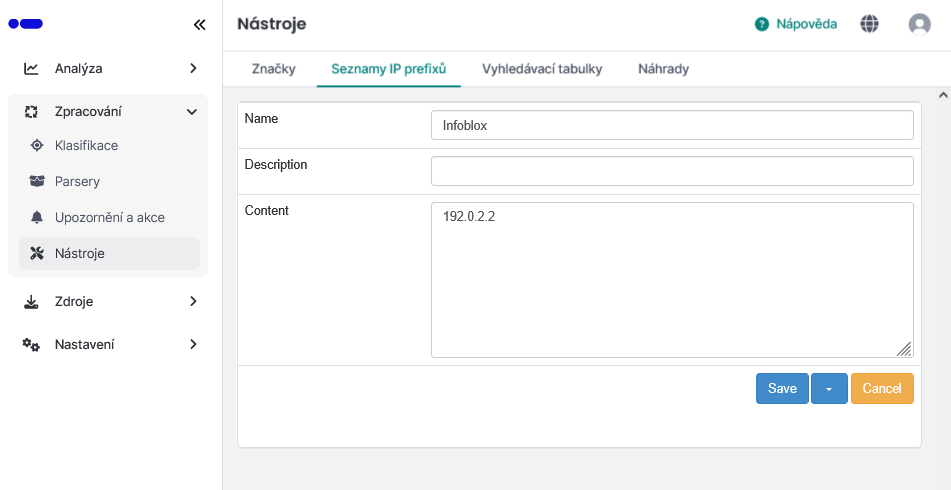Open the Save button dropdown arrow
Screen dimensions: 951x490
click(829, 389)
